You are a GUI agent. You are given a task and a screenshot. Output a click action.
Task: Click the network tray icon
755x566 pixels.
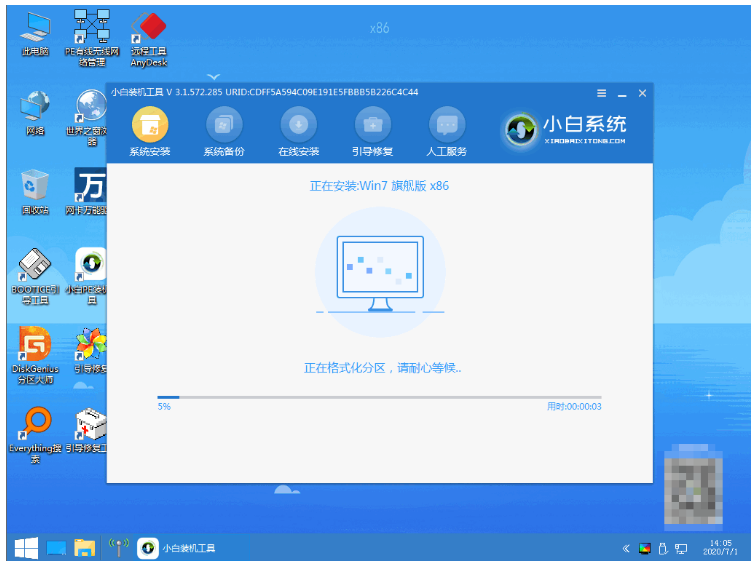[x=681, y=549]
